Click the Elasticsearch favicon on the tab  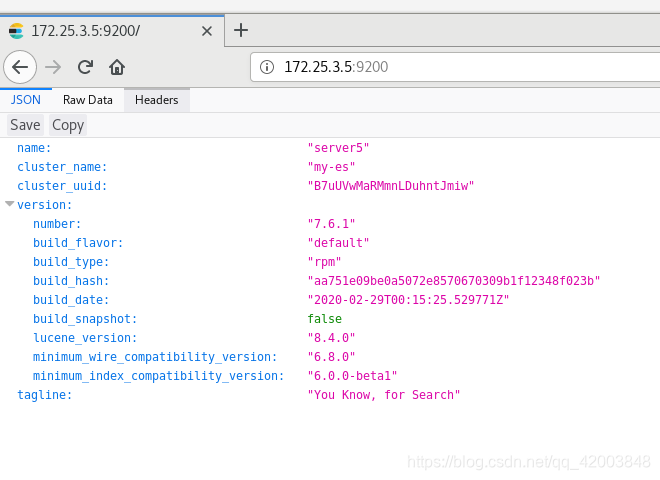(16, 31)
